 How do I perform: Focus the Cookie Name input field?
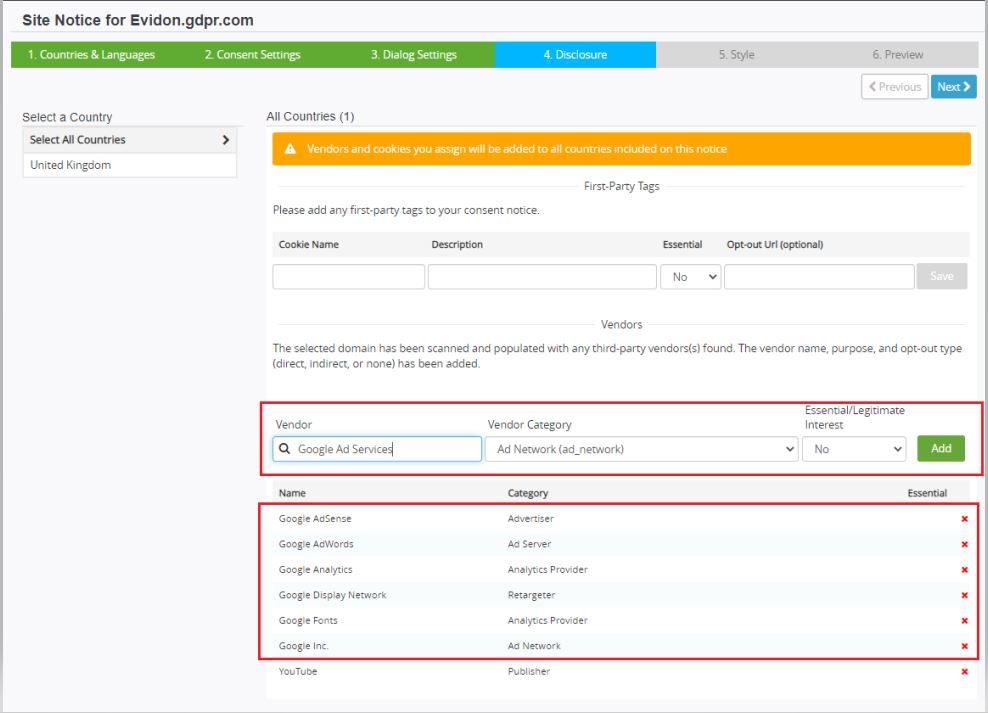pyautogui.click(x=348, y=277)
